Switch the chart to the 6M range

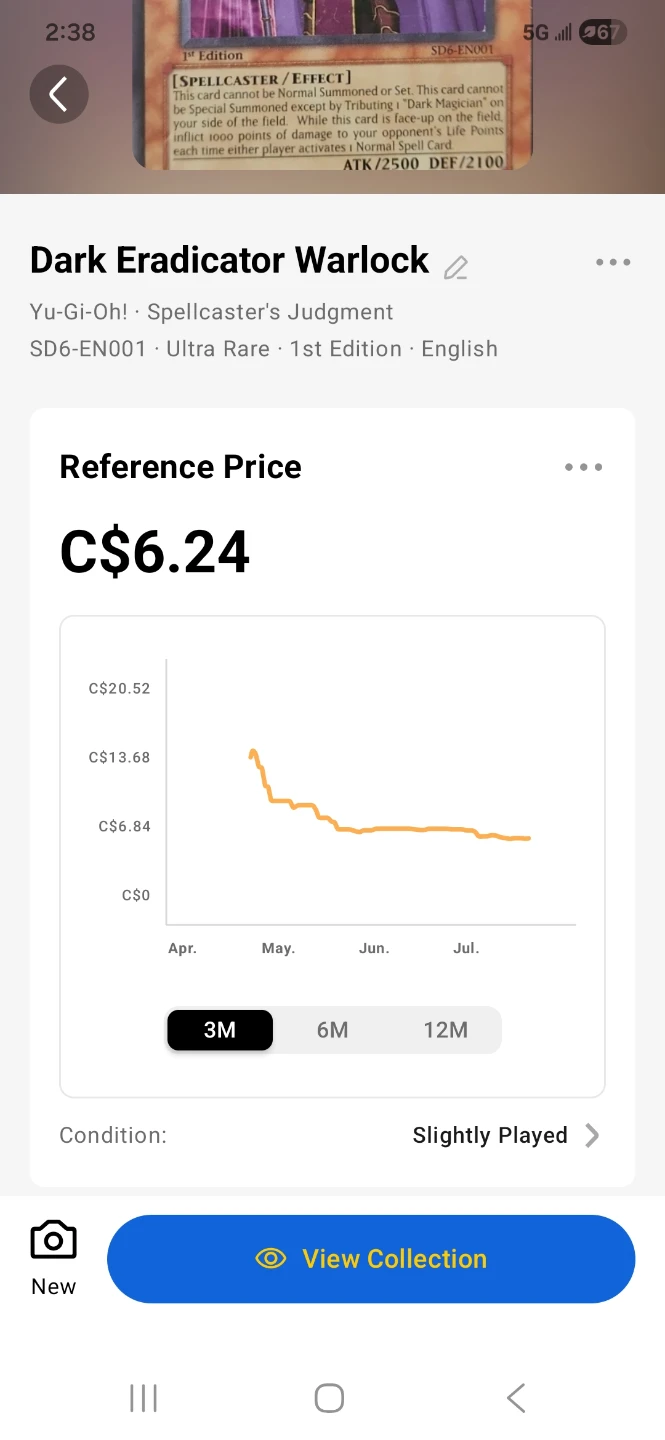[x=333, y=1030]
